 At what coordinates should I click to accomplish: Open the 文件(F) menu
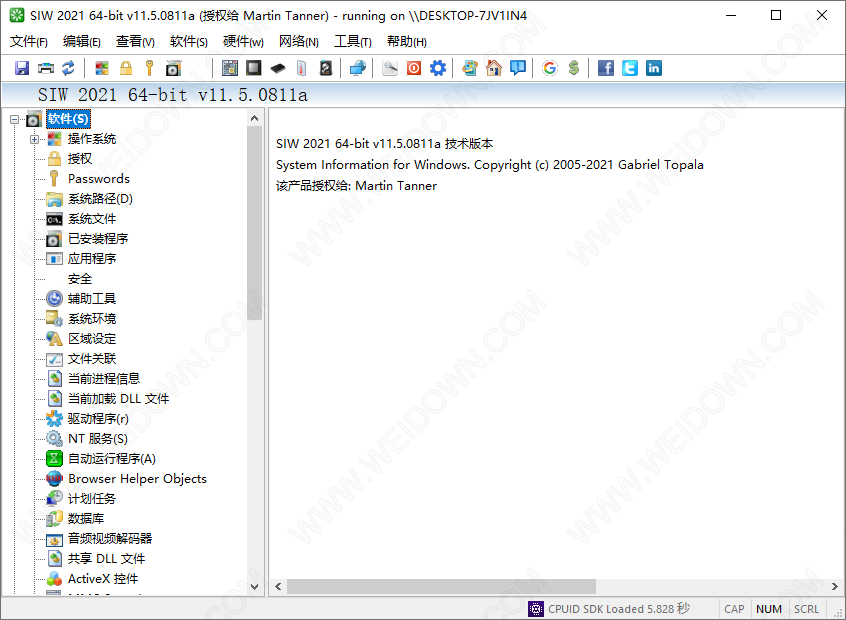pos(29,42)
